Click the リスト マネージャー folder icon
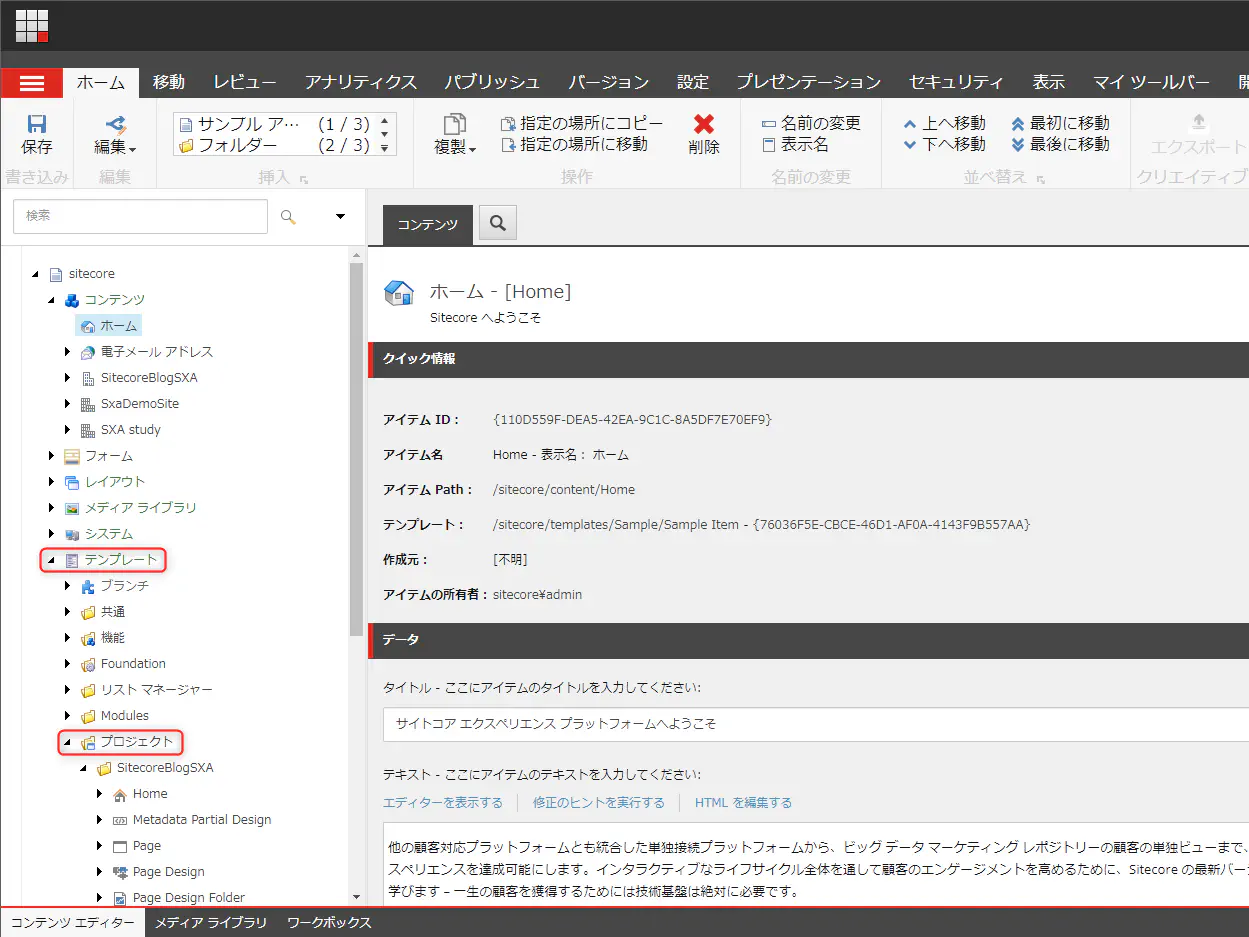This screenshot has width=1249, height=937. click(x=87, y=690)
